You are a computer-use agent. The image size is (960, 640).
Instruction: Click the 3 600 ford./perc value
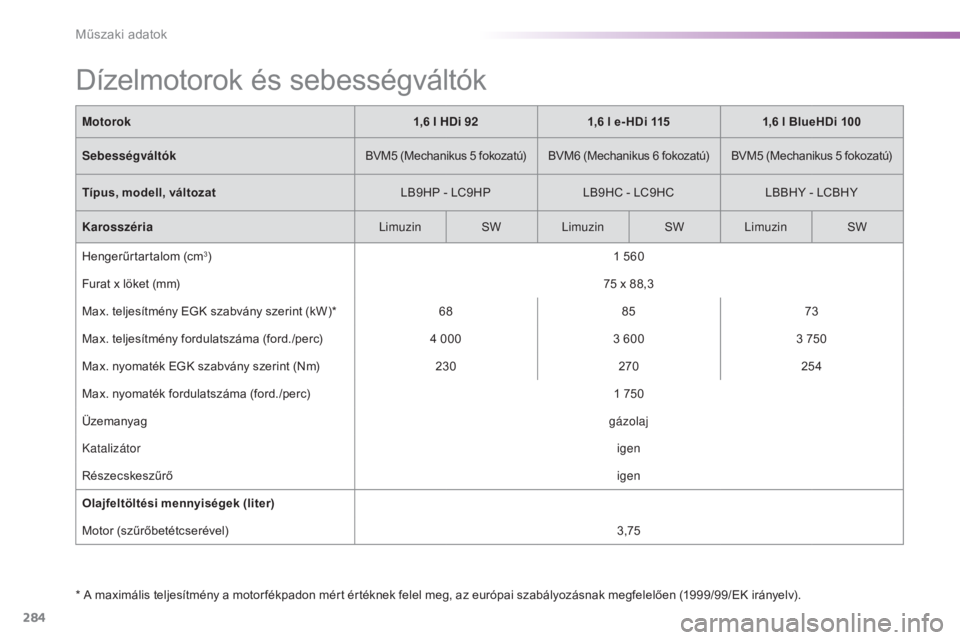[629, 339]
